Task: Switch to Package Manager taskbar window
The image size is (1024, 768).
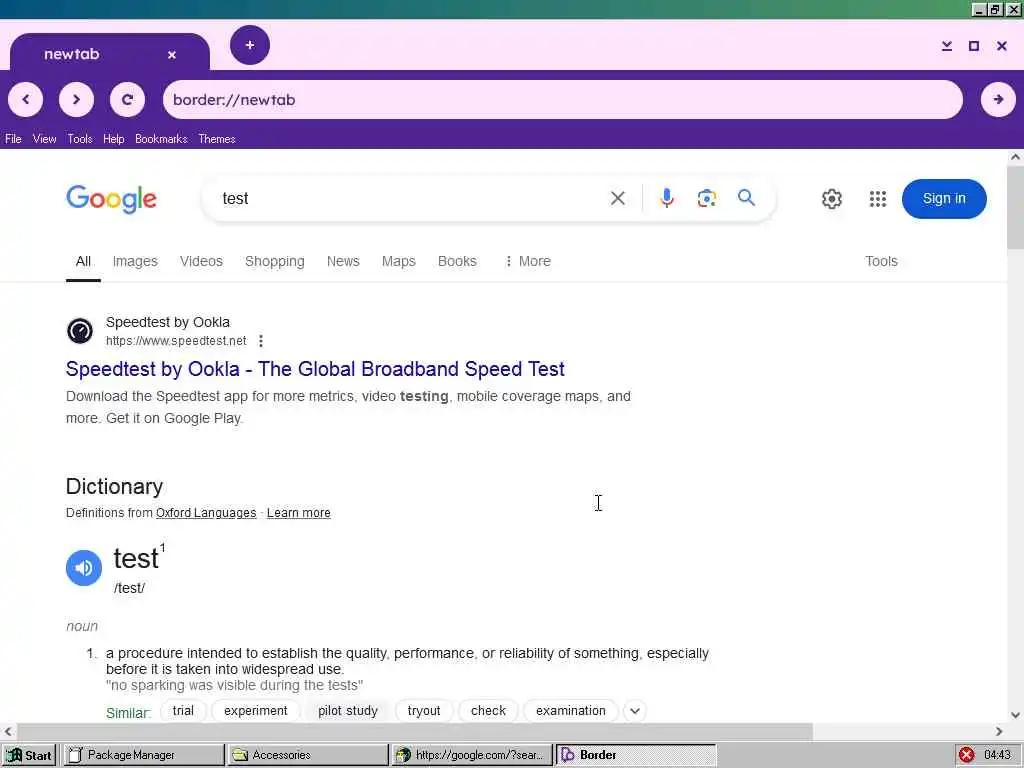Action: pos(144,755)
